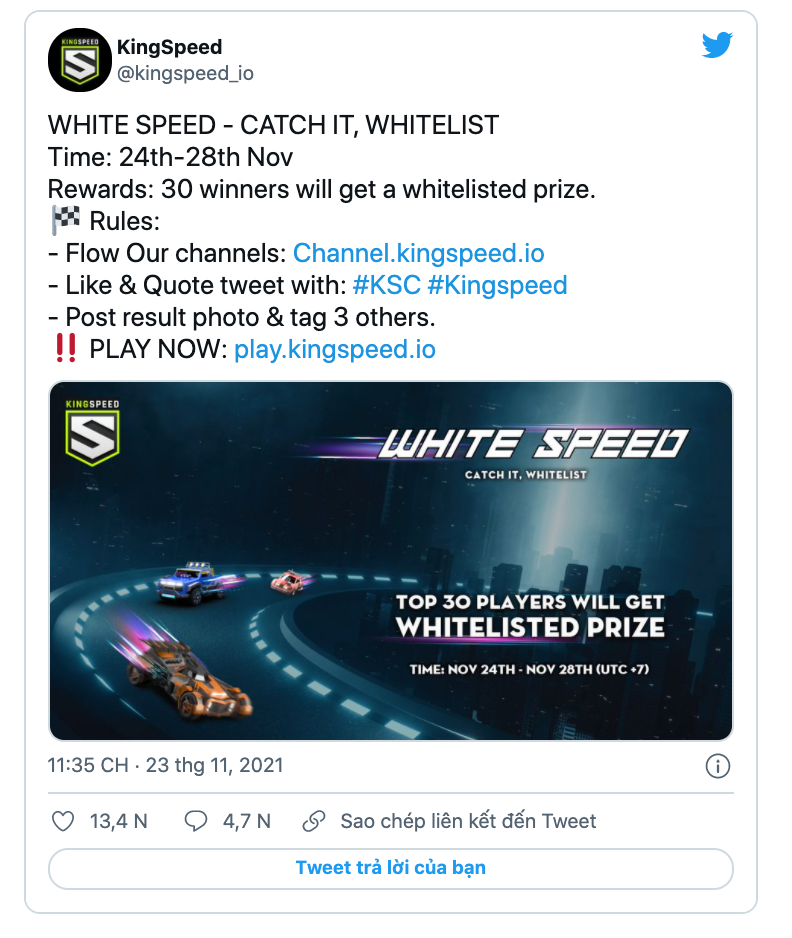792x938 pixels.
Task: Click the #Kingspeed hashtag
Action: tap(497, 285)
